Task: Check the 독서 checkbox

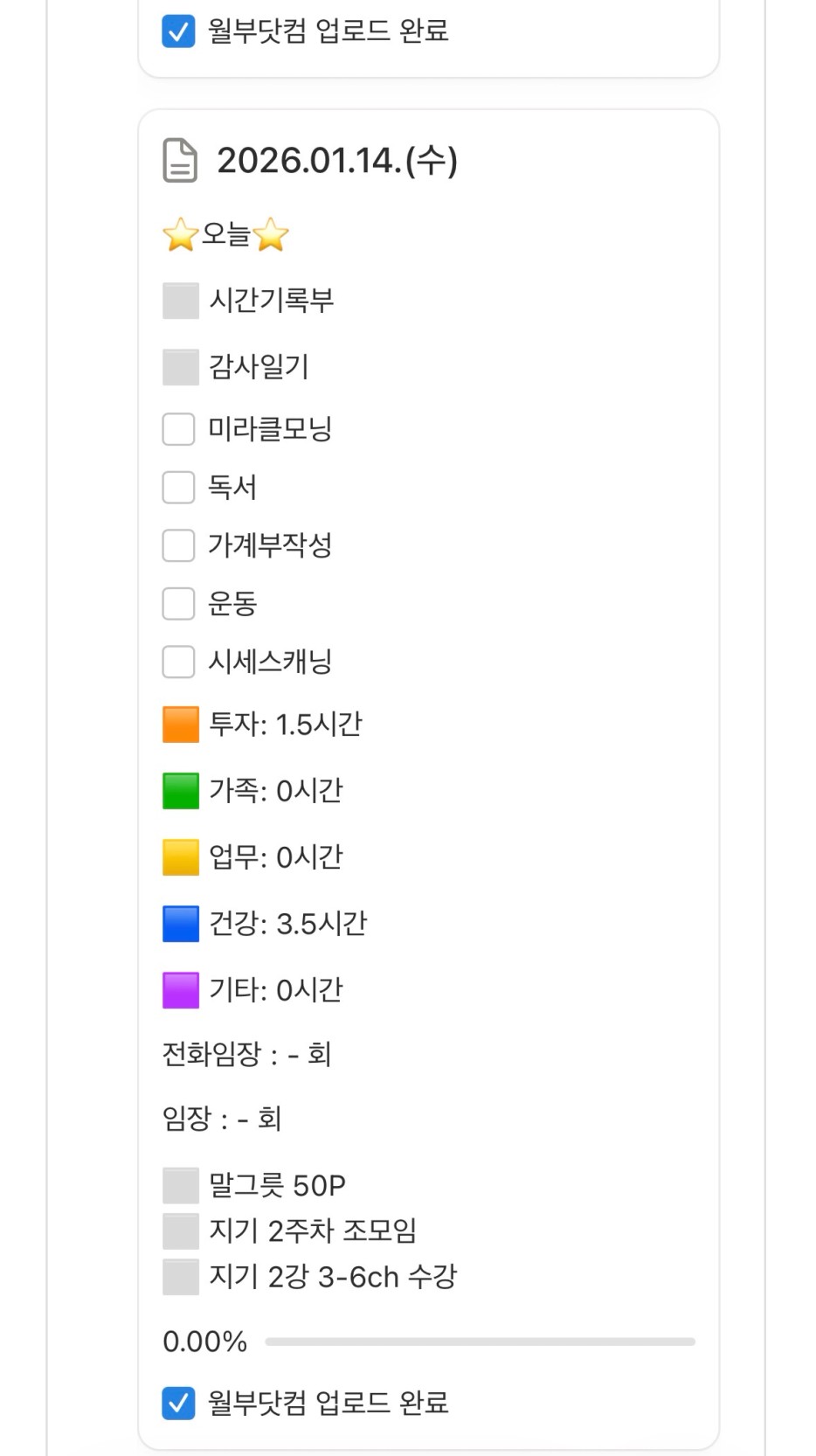Action: click(178, 488)
